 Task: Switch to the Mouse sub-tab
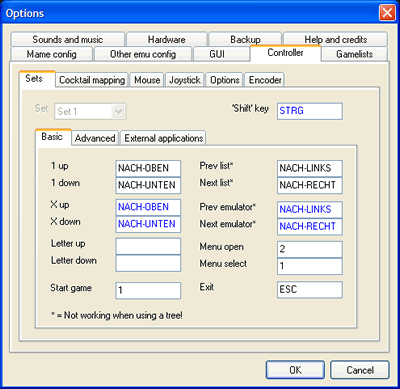147,80
